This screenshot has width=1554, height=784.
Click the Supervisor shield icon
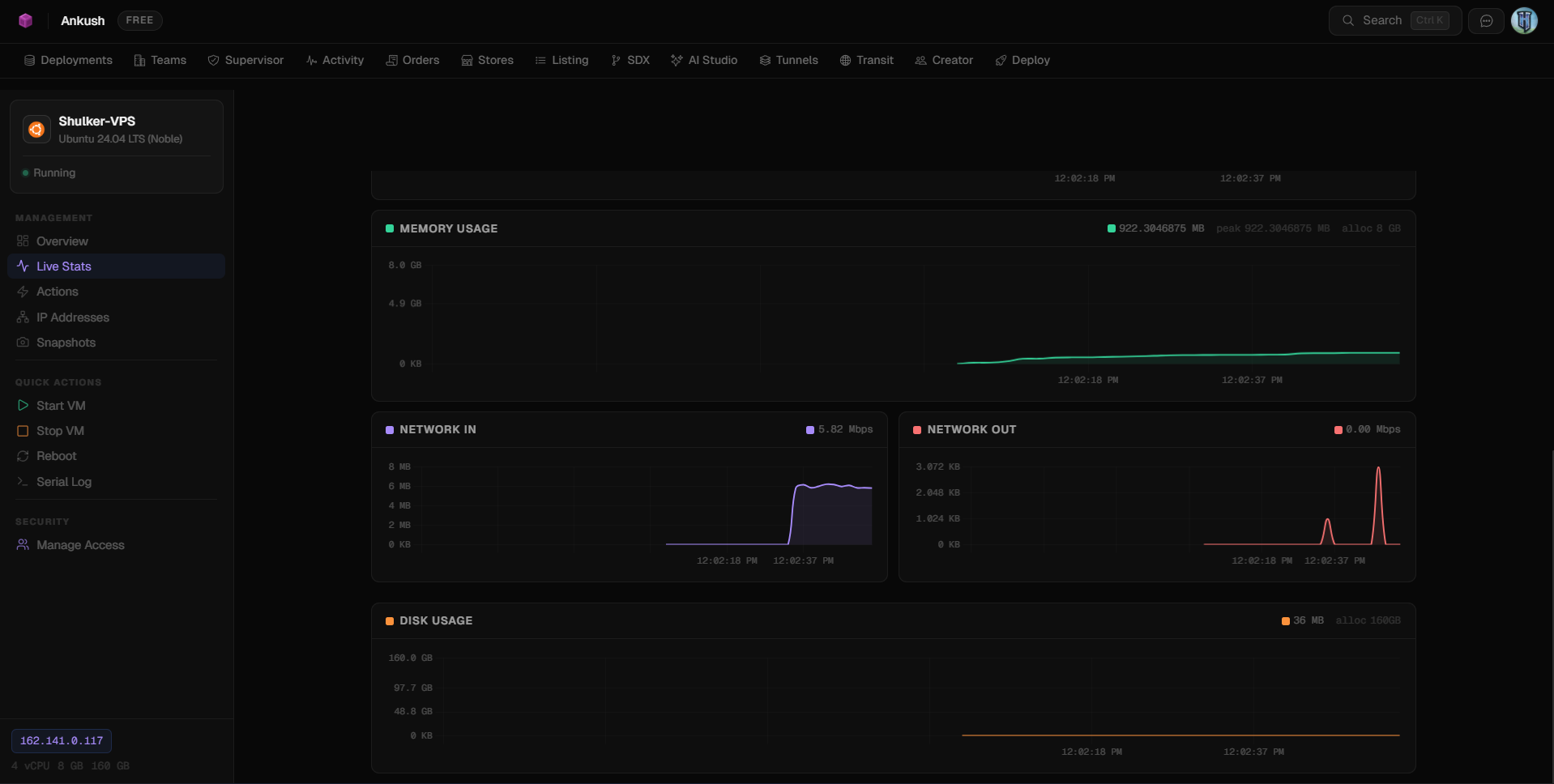coord(214,61)
